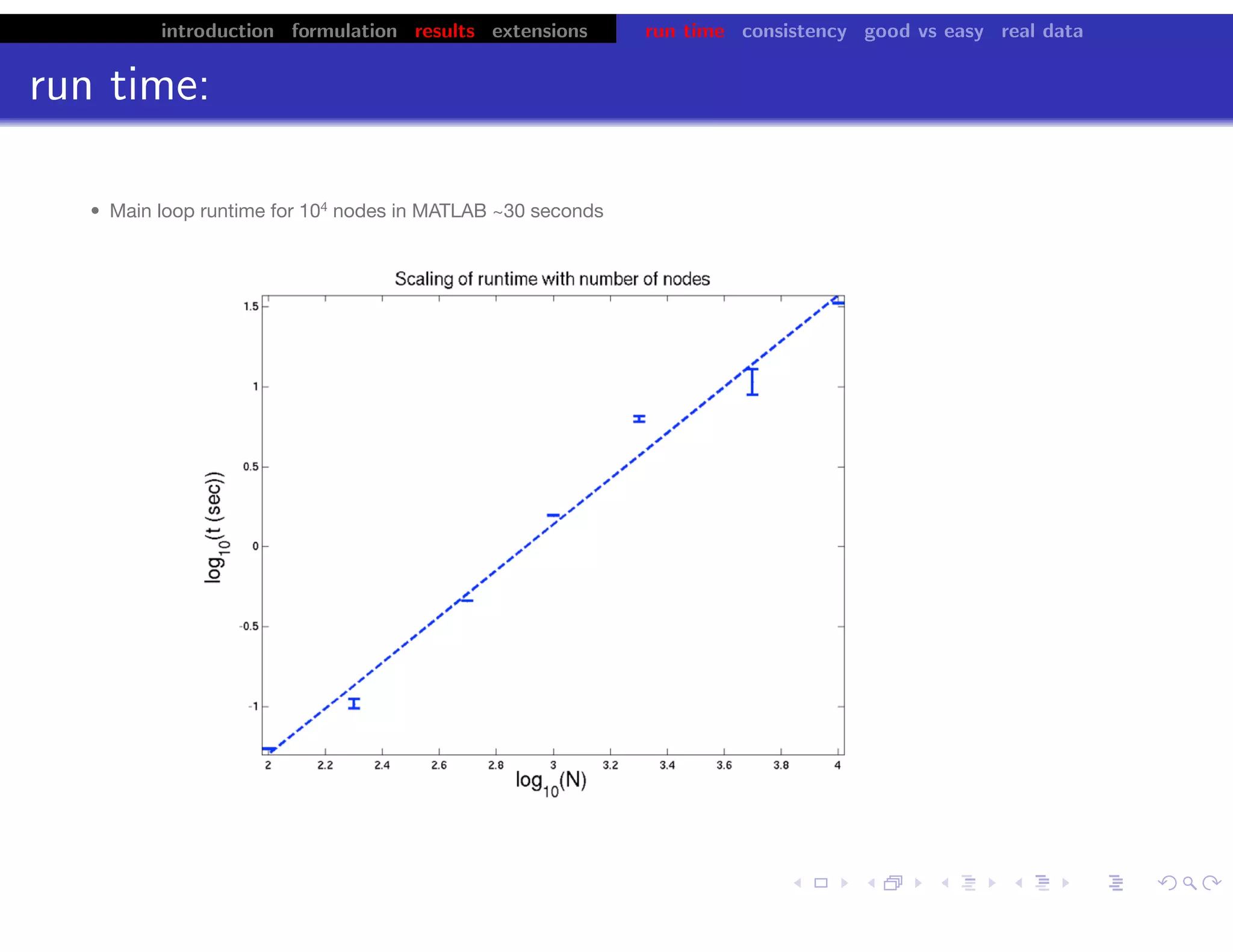Navigate to the real data subsection
The height and width of the screenshot is (952, 1233).
click(x=1042, y=31)
